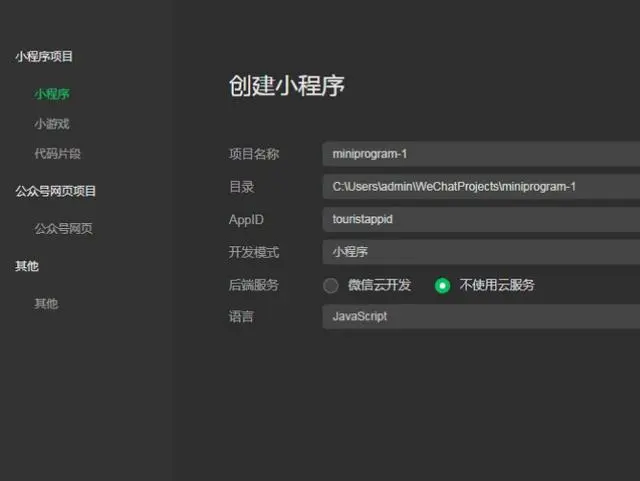Click the 创建小程序 page title
Screen dimensions: 640x481
click(287, 86)
